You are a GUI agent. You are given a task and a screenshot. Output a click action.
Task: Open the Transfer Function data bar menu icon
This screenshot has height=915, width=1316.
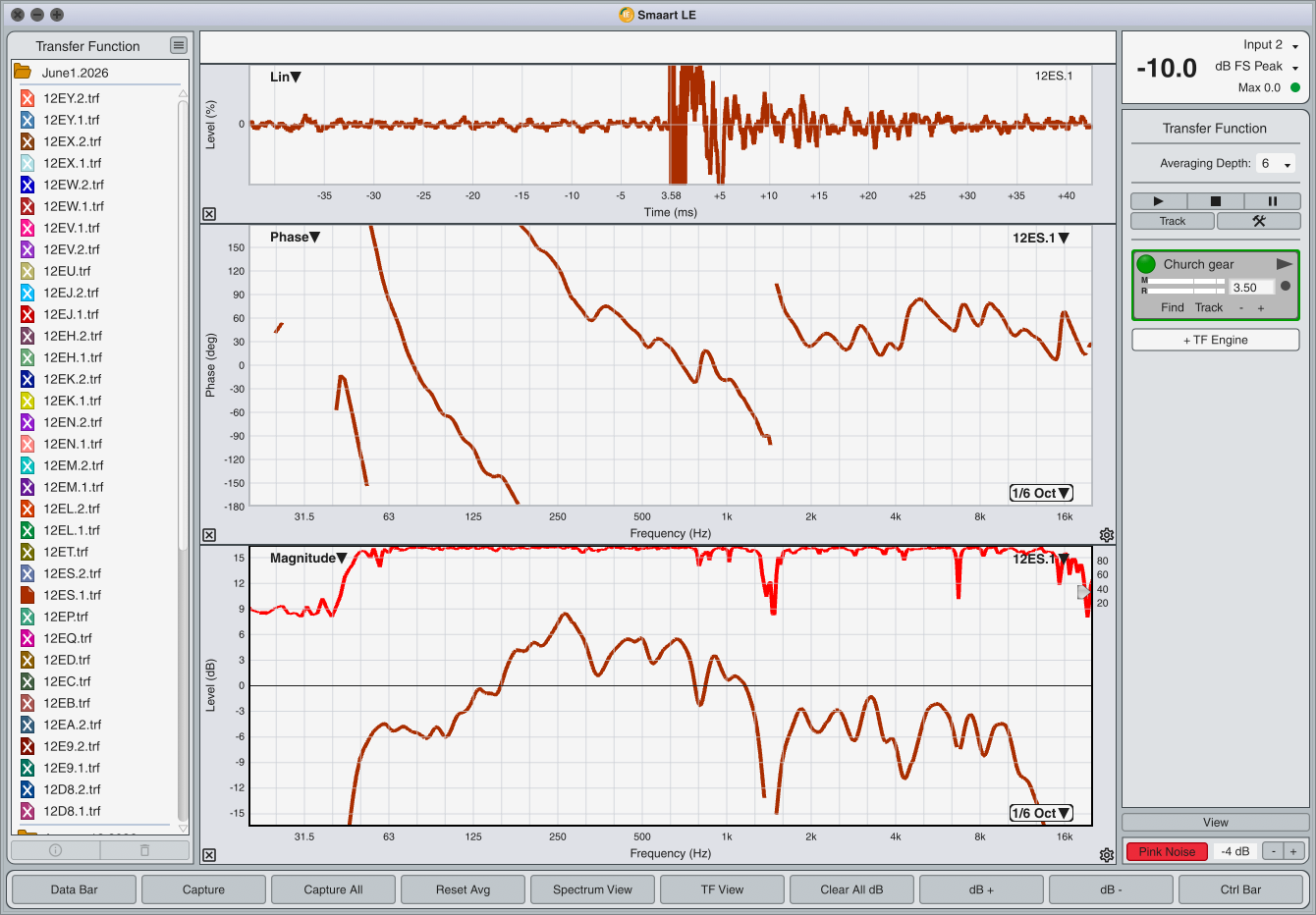[x=178, y=45]
